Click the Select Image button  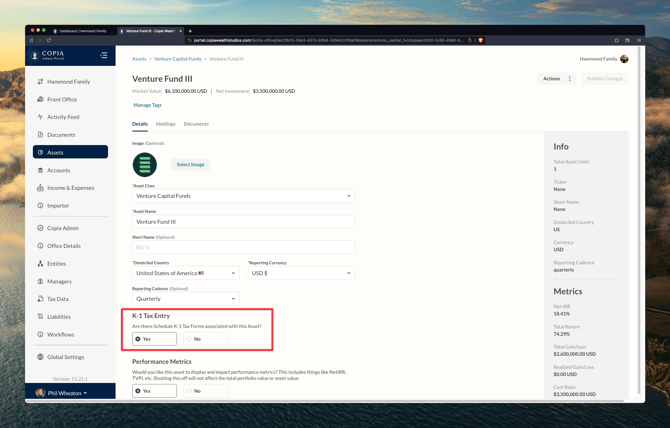pyautogui.click(x=190, y=164)
